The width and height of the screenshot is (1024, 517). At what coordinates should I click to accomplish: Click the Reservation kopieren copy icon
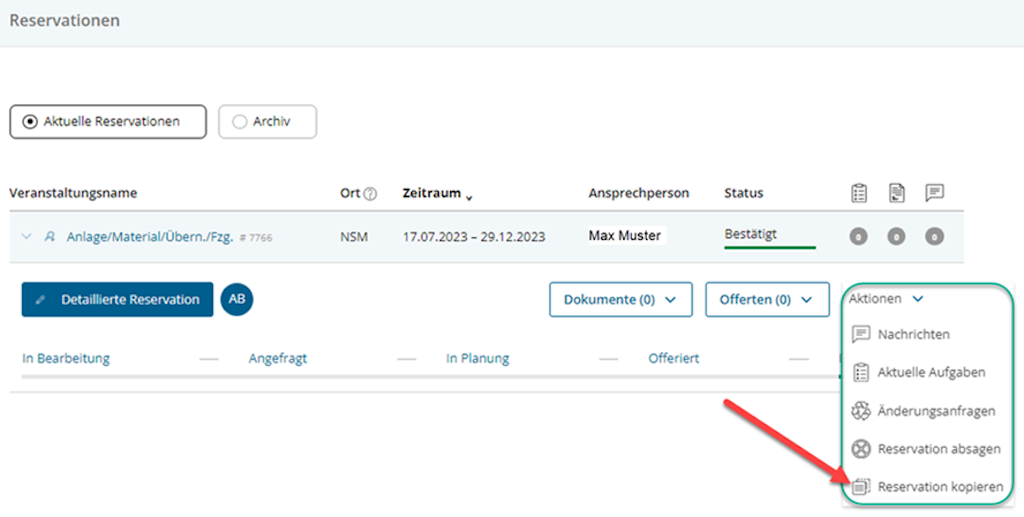coord(860,487)
